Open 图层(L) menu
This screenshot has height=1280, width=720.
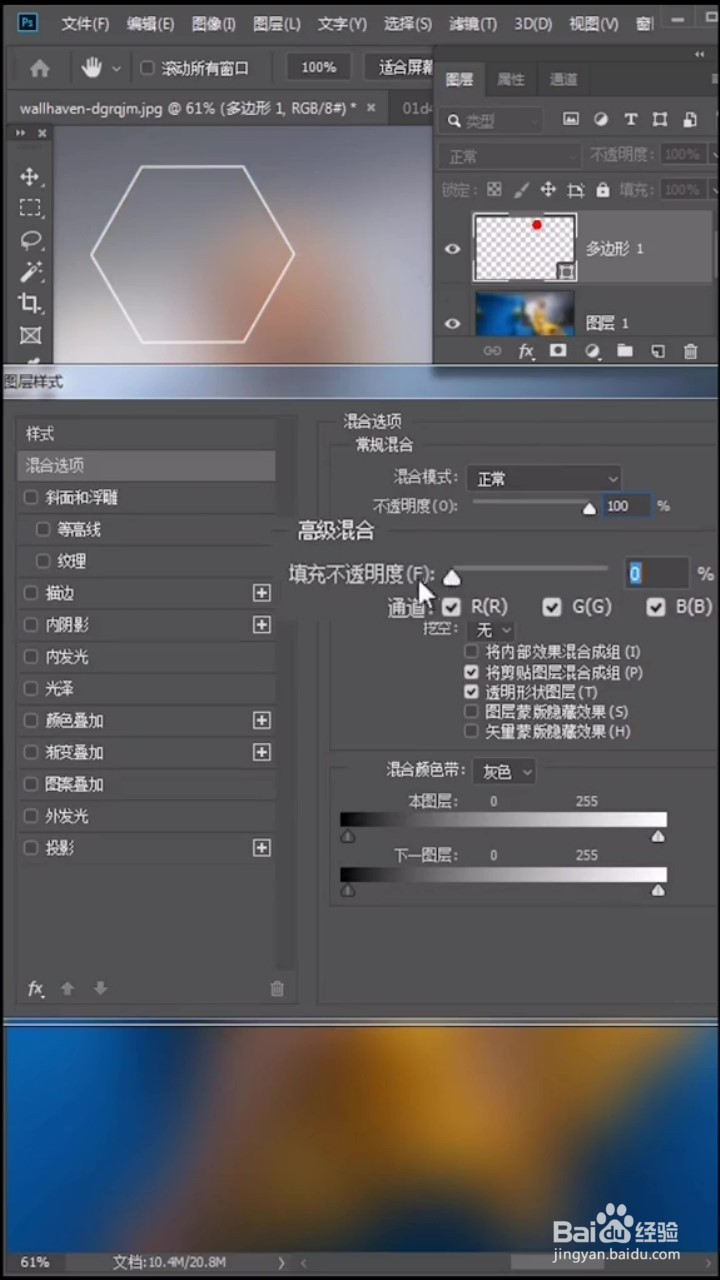pyautogui.click(x=277, y=24)
